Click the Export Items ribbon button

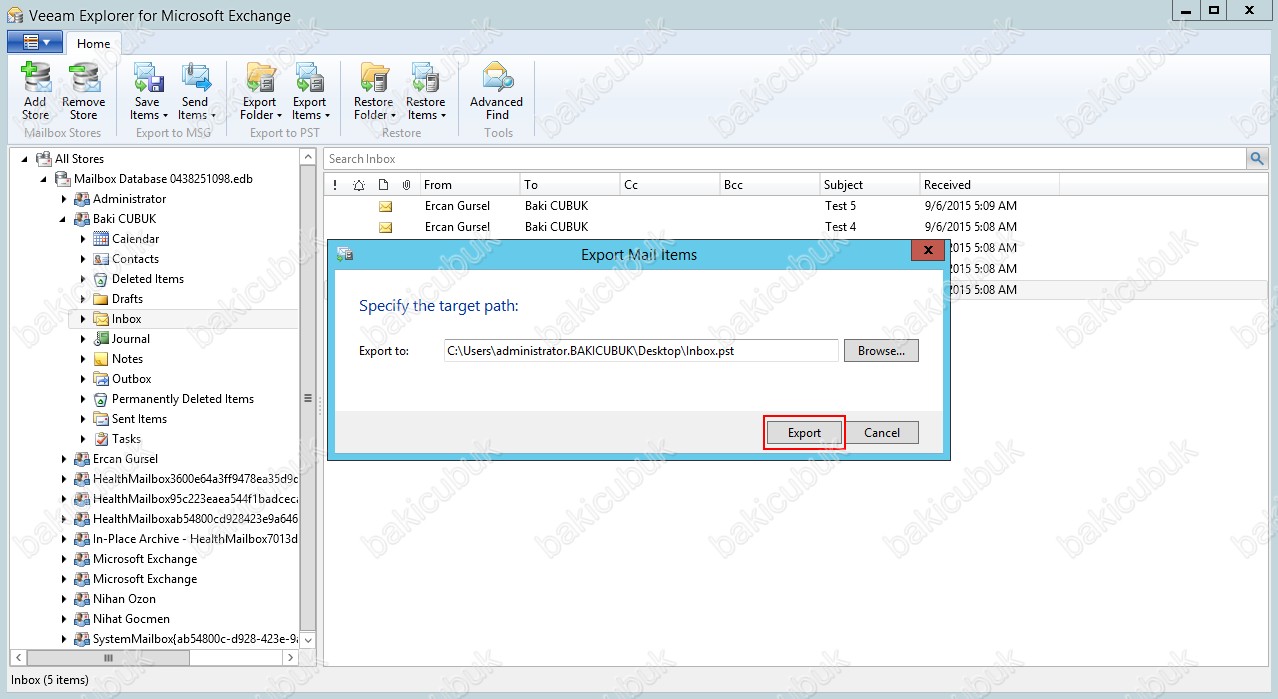pos(310,92)
